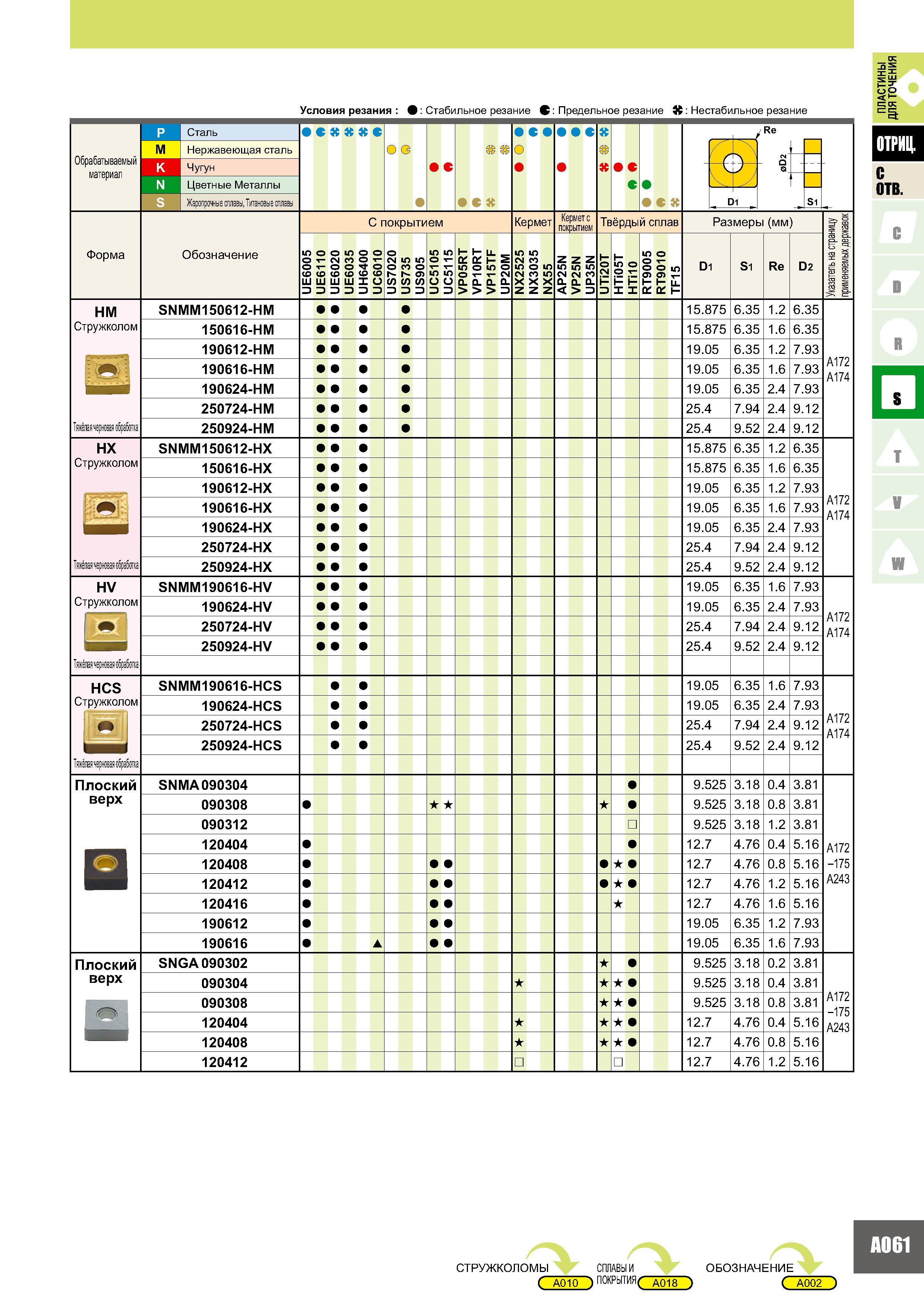
Task: Select the yellow M stainless steel swatch
Action: 161,150
